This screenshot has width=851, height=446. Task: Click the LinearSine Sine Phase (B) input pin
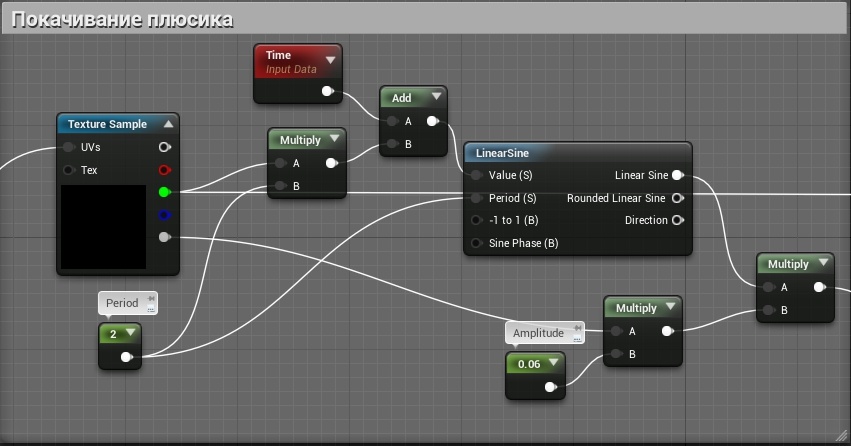pos(477,243)
